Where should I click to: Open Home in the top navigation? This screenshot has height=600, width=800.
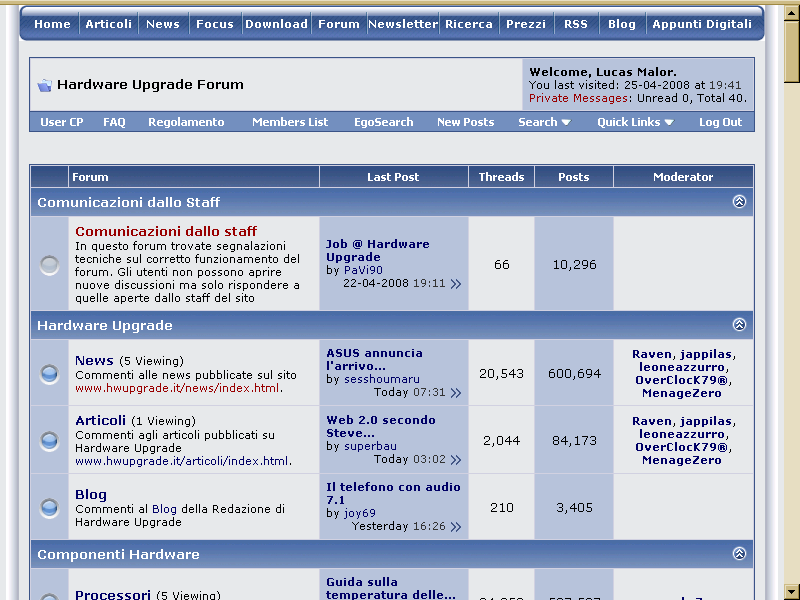tap(52, 24)
